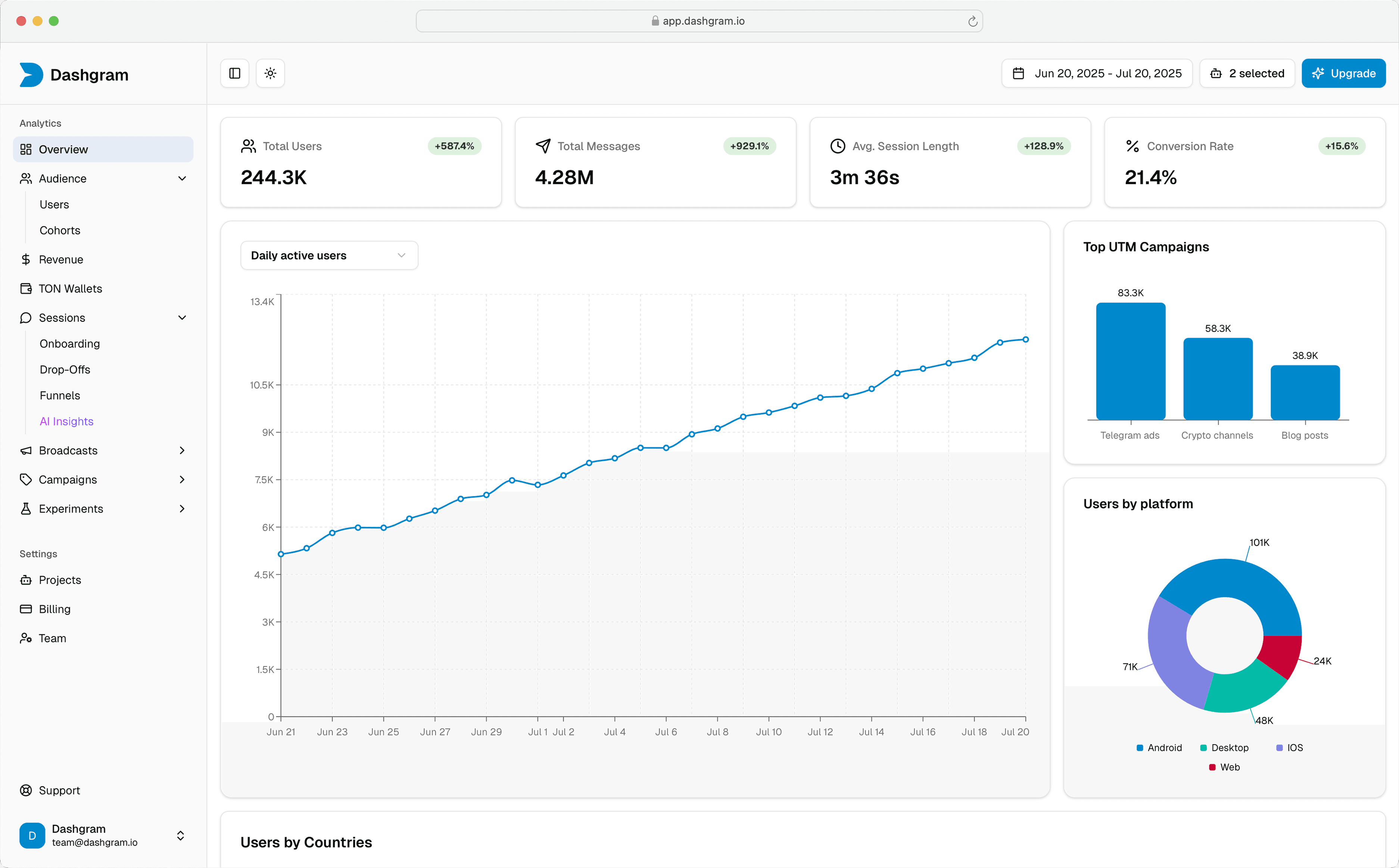
Task: Click the Broadcasts megaphone icon
Action: click(x=26, y=451)
